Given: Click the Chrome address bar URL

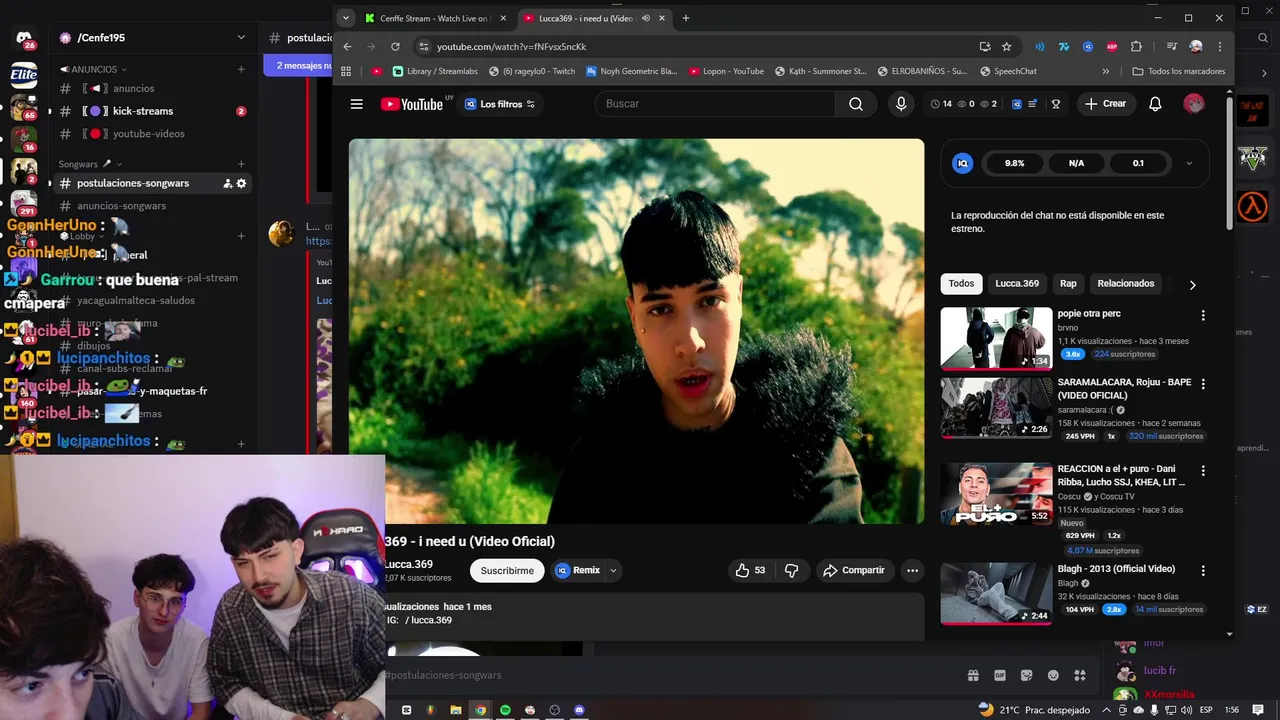Looking at the screenshot, I should click(x=511, y=46).
